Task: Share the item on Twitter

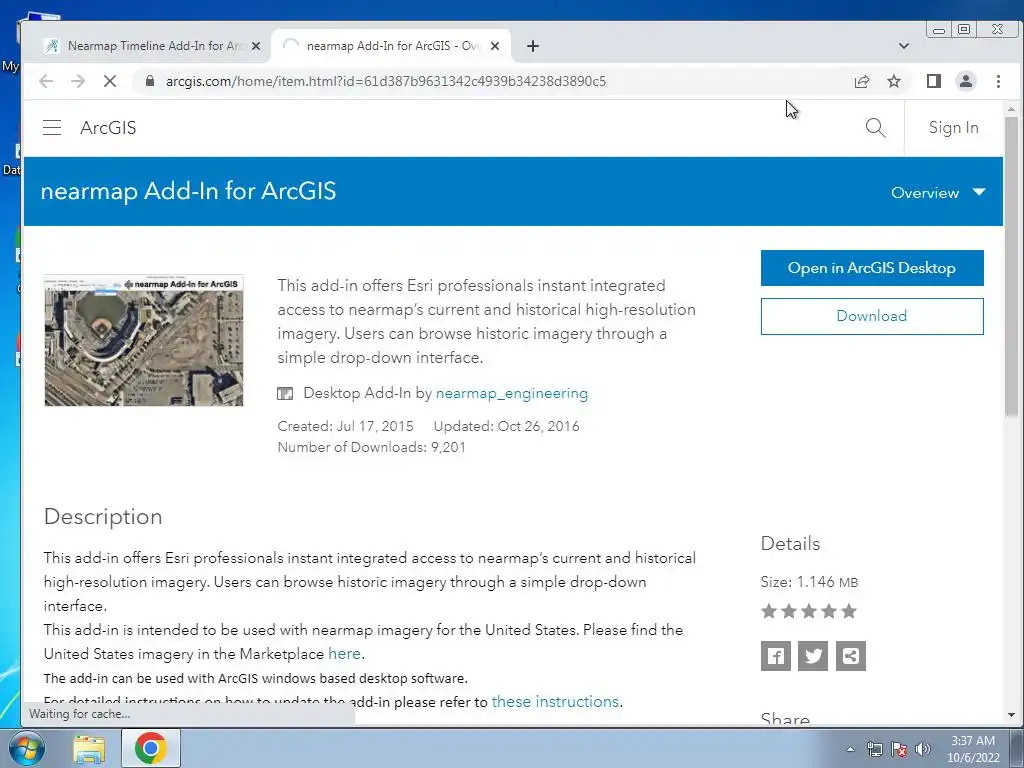Action: point(813,656)
